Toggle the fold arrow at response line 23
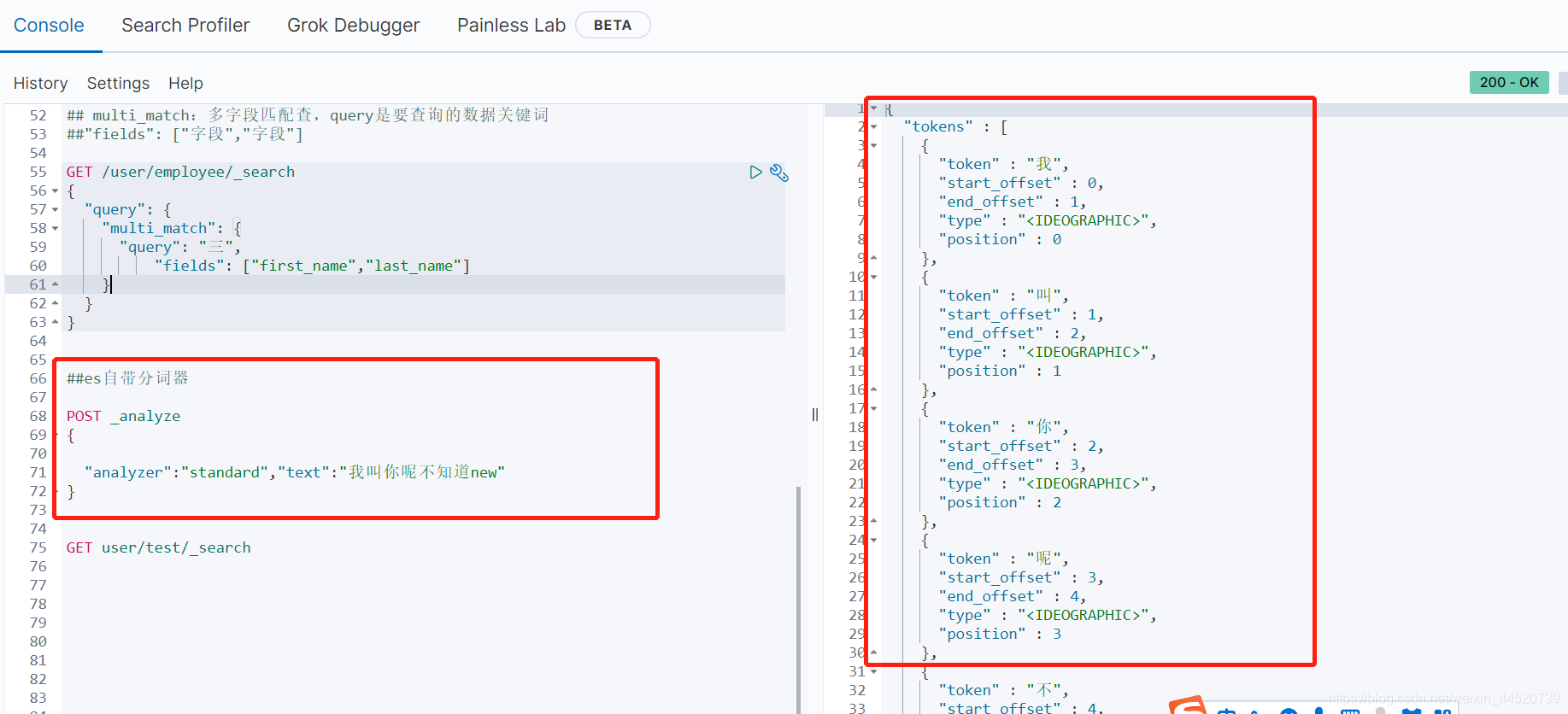The image size is (1568, 714). (x=874, y=521)
